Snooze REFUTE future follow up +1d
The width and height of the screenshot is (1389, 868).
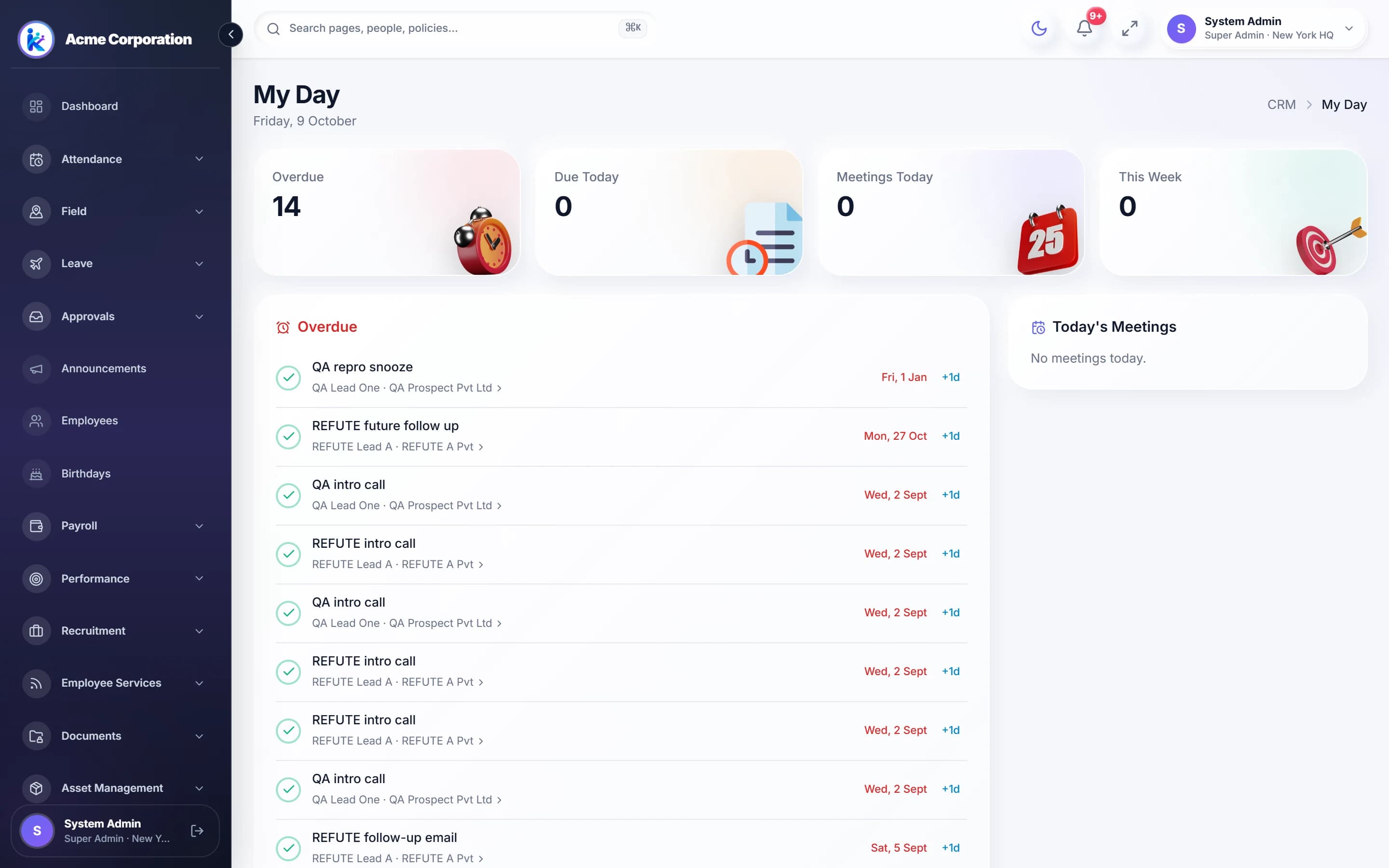(x=951, y=436)
